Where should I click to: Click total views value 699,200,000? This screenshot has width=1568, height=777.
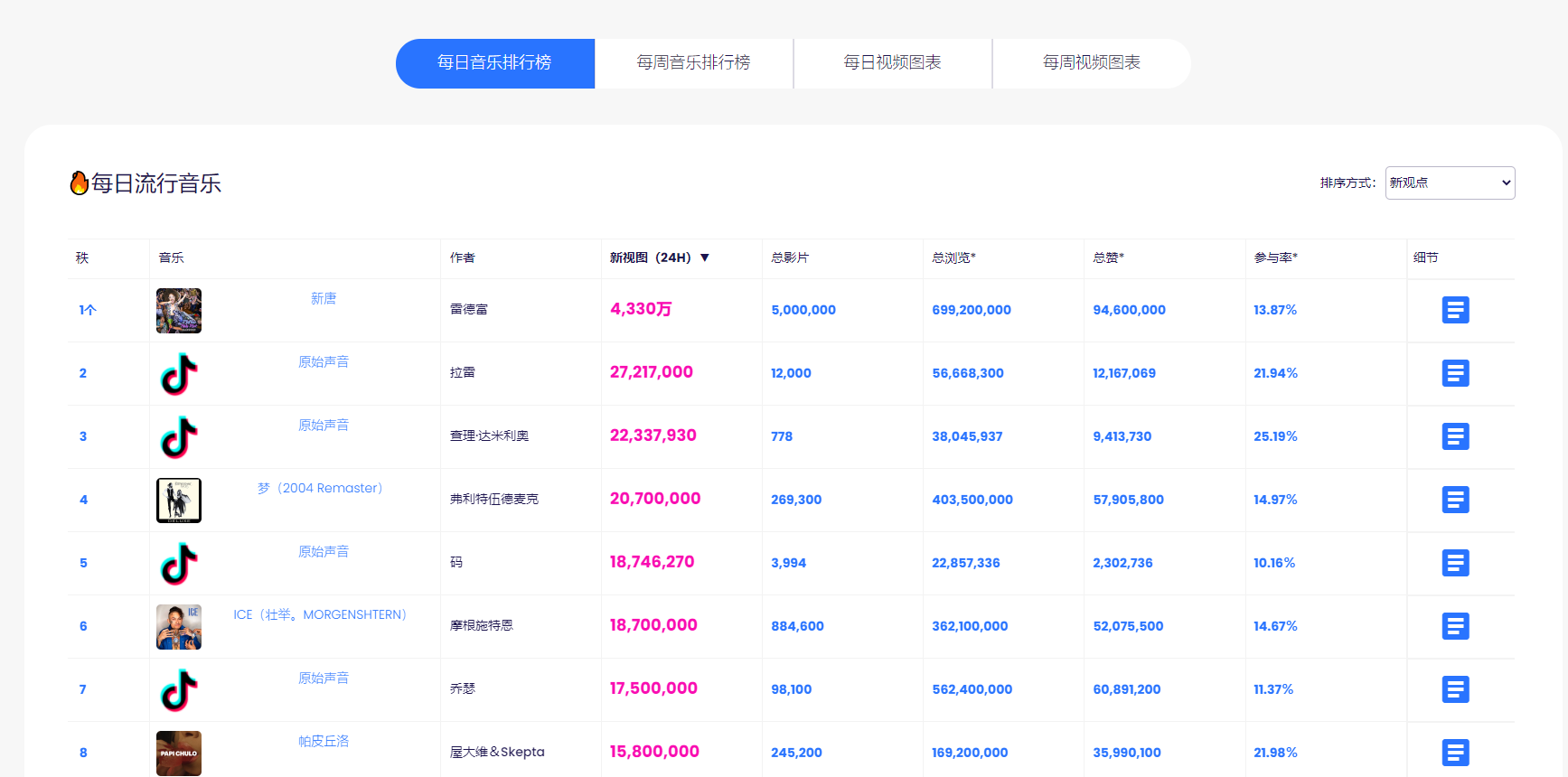(972, 310)
